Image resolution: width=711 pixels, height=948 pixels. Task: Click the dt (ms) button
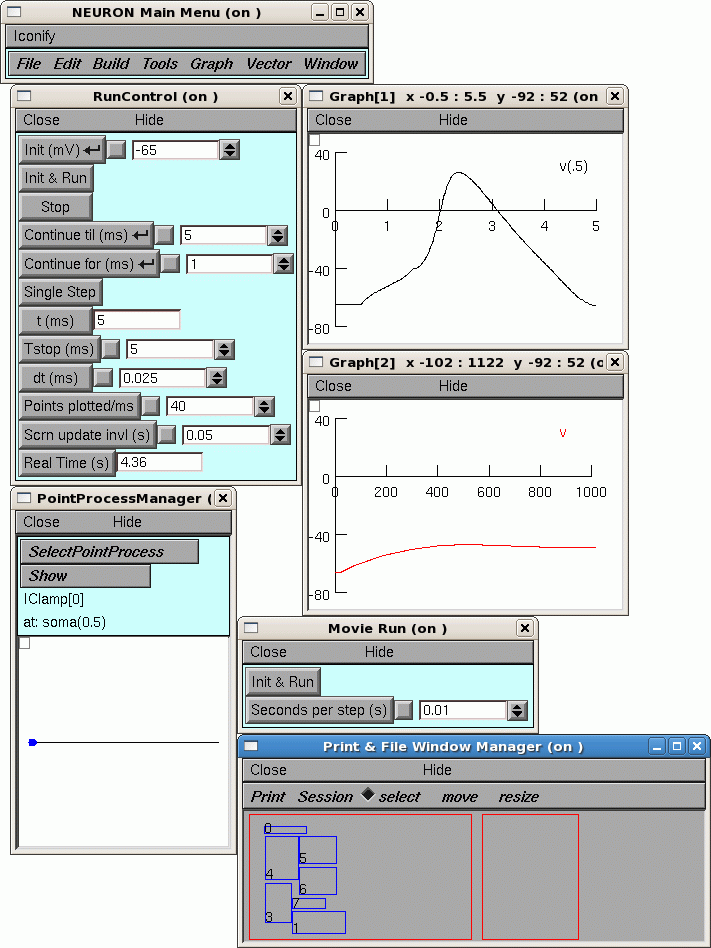(56, 378)
